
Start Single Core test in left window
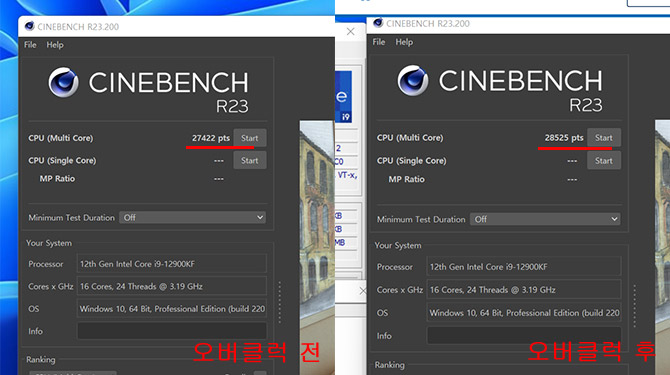pyautogui.click(x=250, y=160)
